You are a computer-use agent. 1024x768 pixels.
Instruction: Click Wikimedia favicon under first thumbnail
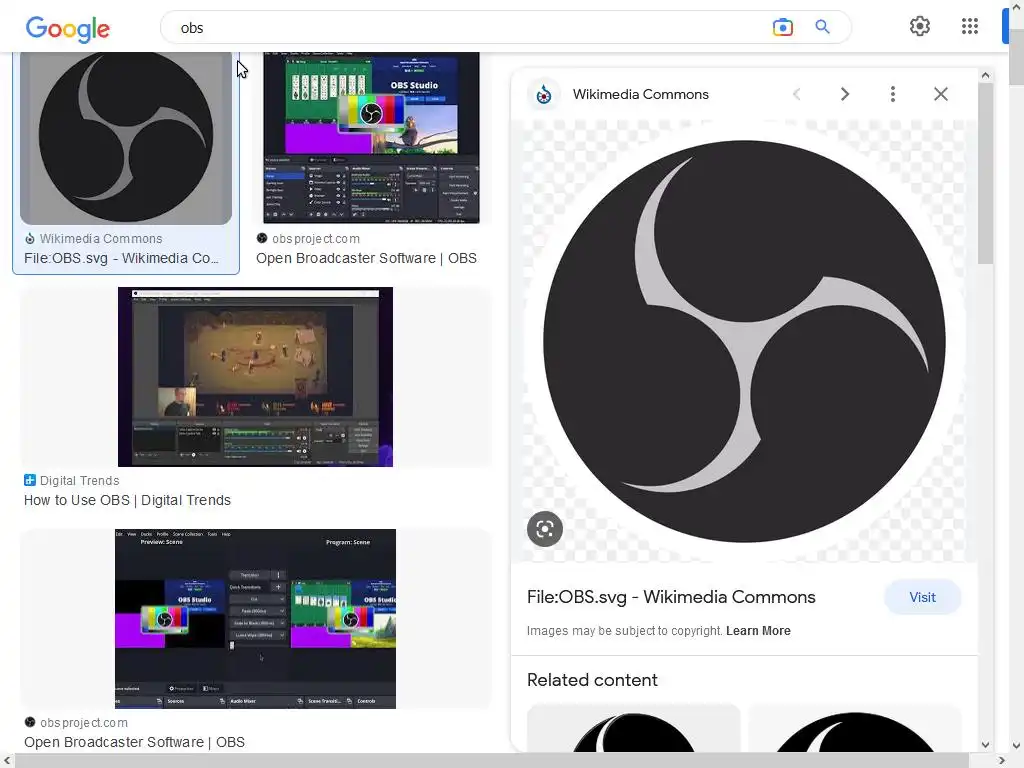(29, 238)
